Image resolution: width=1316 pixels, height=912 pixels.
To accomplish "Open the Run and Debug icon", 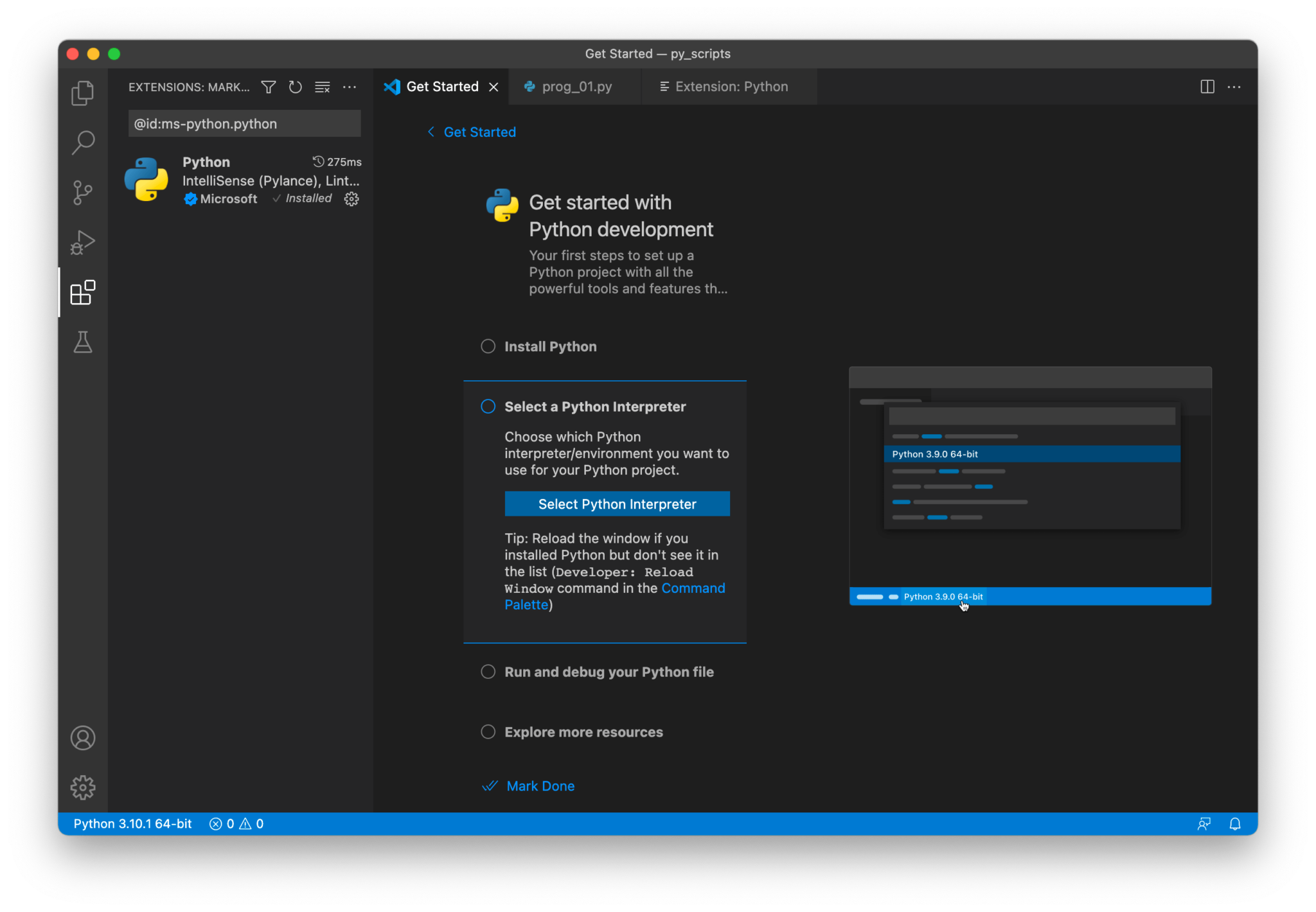I will (x=82, y=242).
